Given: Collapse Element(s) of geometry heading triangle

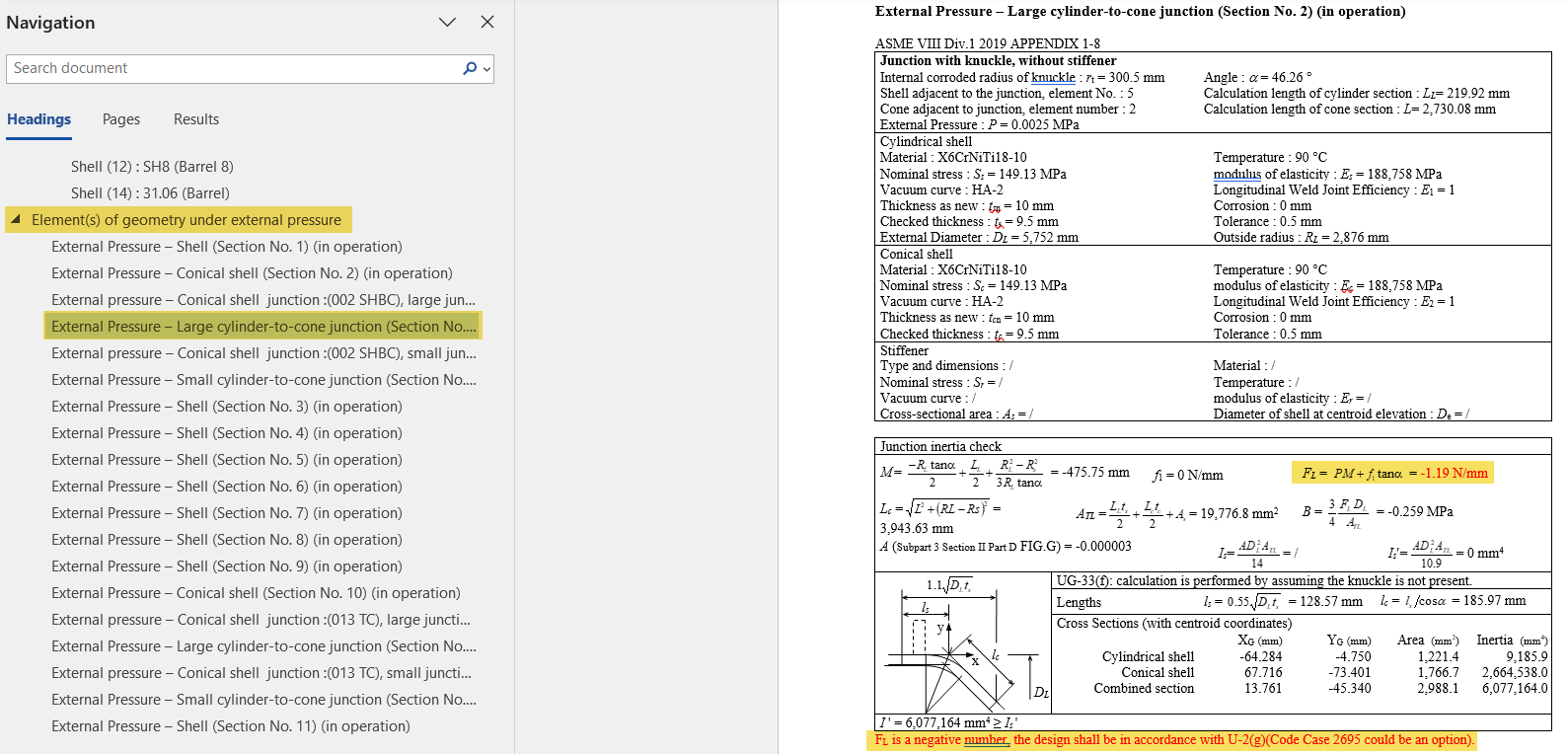Looking at the screenshot, I should (16, 219).
